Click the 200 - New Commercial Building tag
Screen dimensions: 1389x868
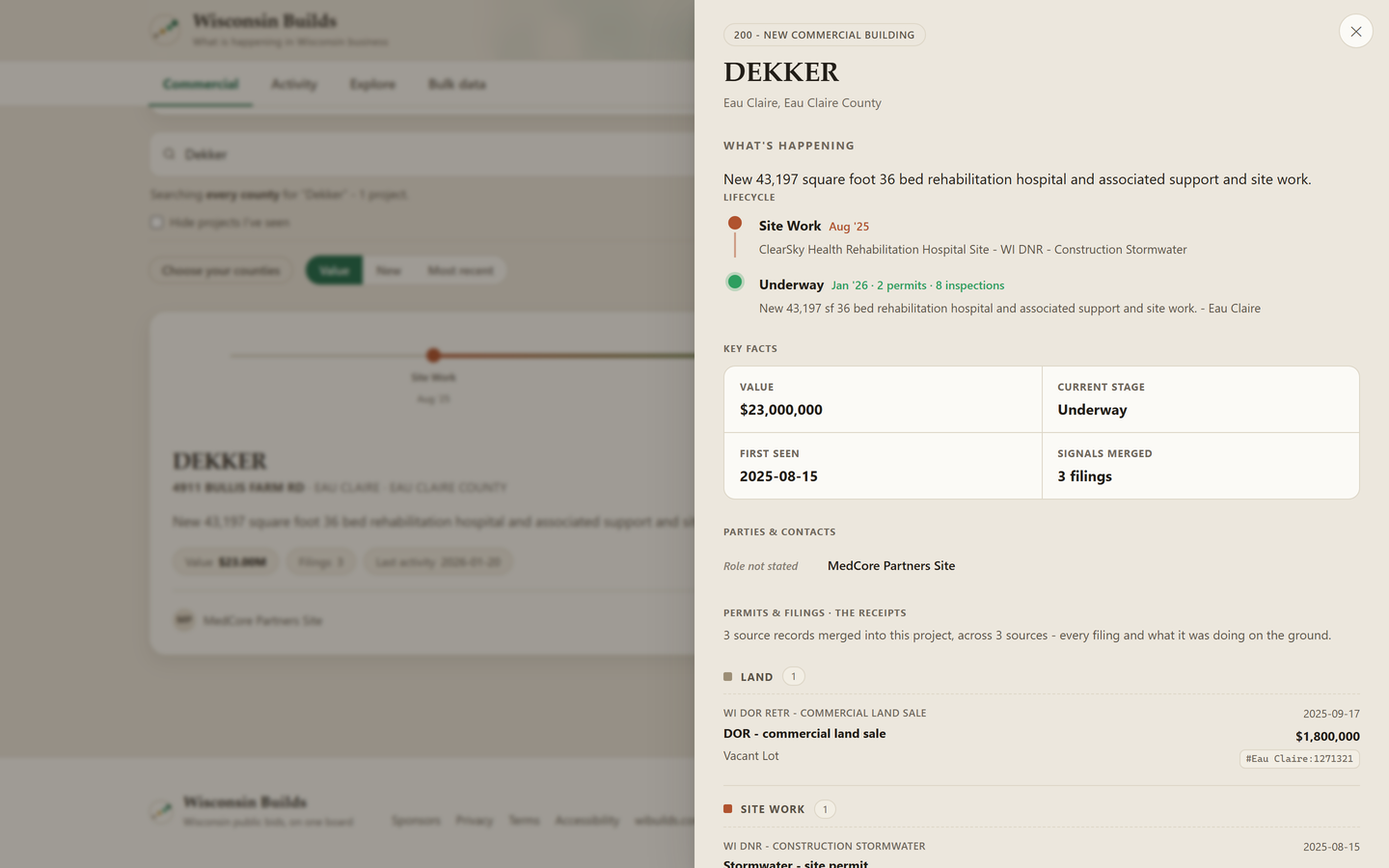[824, 35]
